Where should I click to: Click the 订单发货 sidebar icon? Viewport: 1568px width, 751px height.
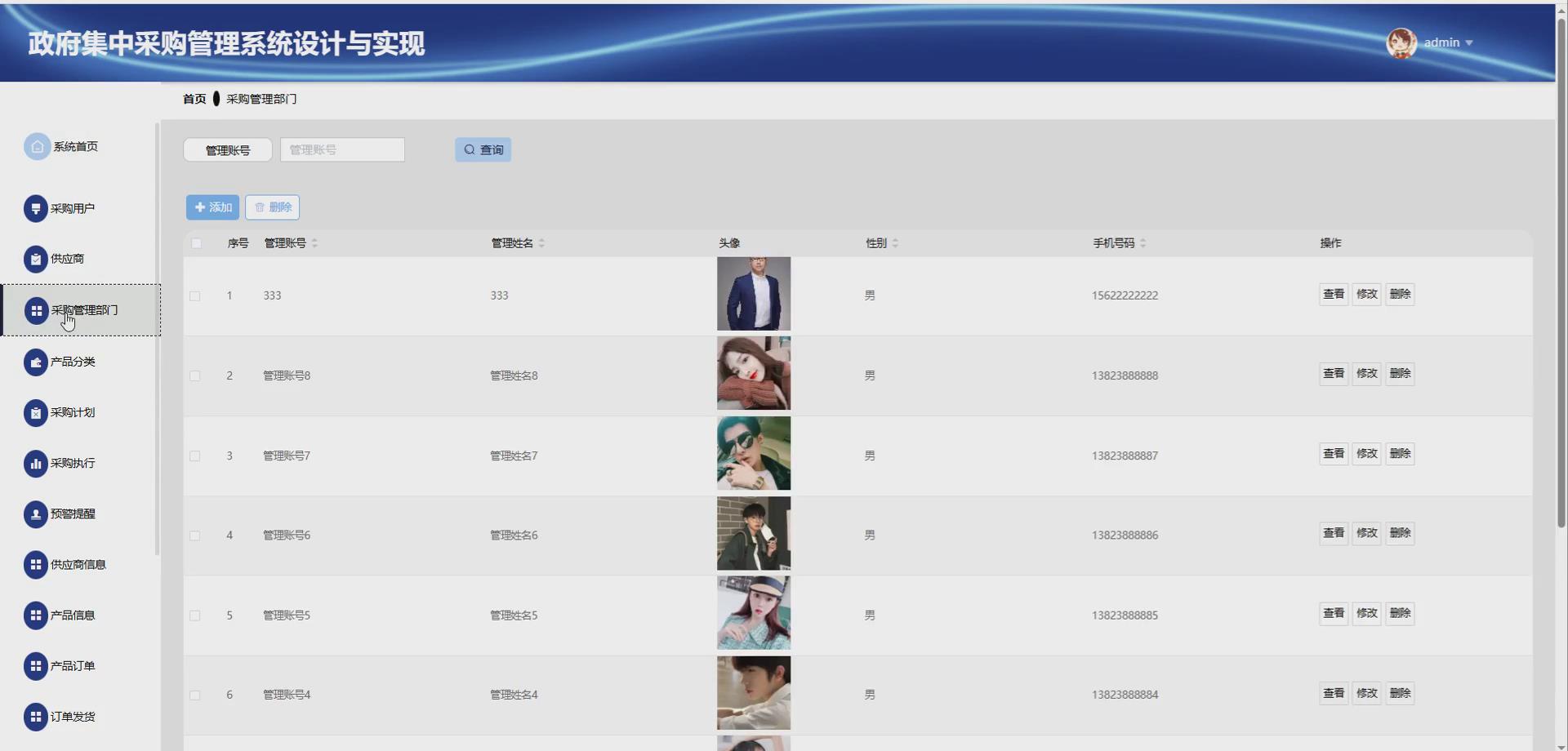click(35, 716)
